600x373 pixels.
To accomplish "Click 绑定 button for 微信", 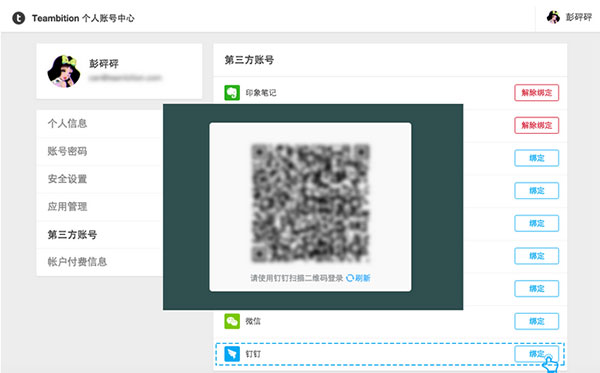I will click(x=536, y=321).
